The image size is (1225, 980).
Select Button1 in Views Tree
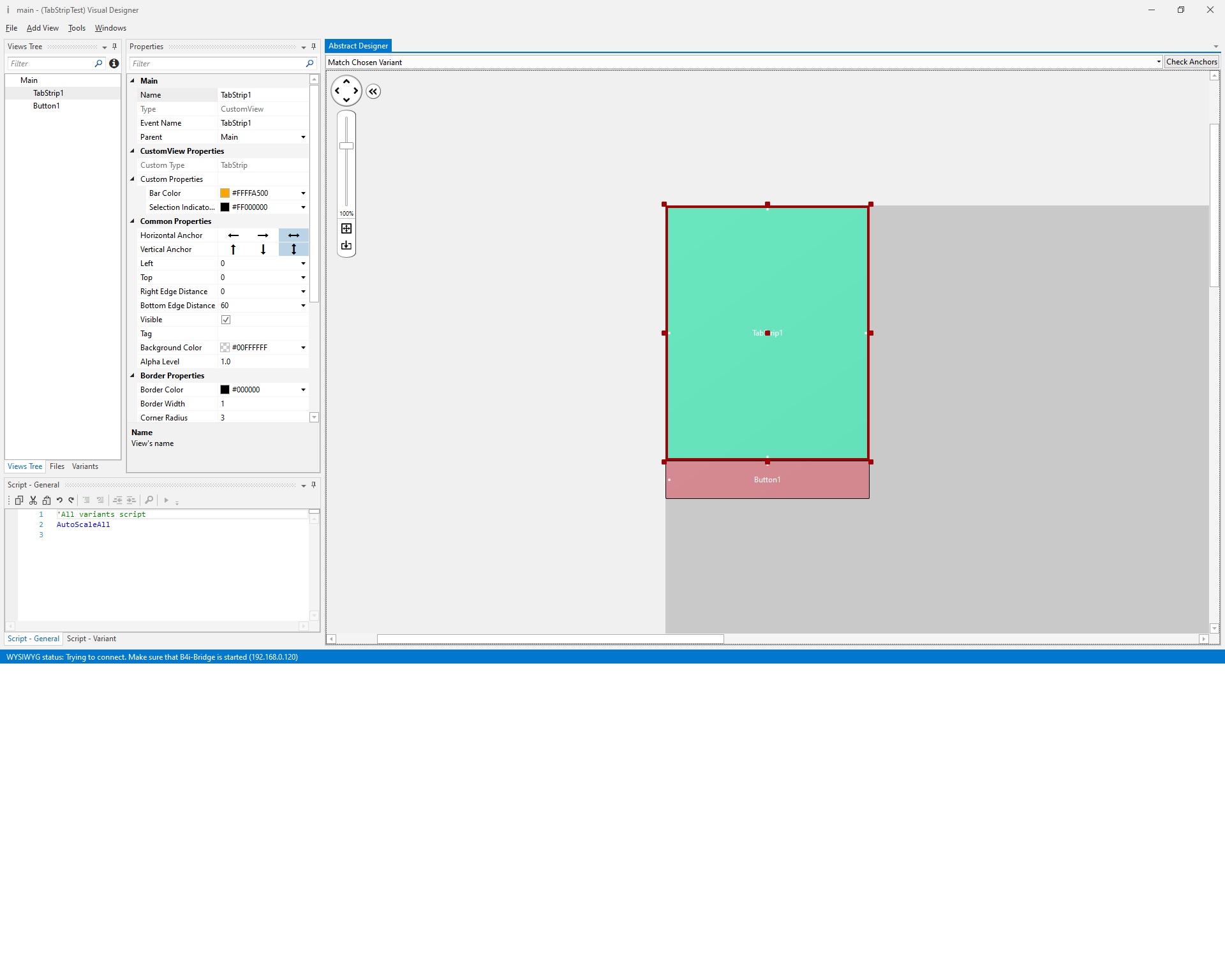46,106
